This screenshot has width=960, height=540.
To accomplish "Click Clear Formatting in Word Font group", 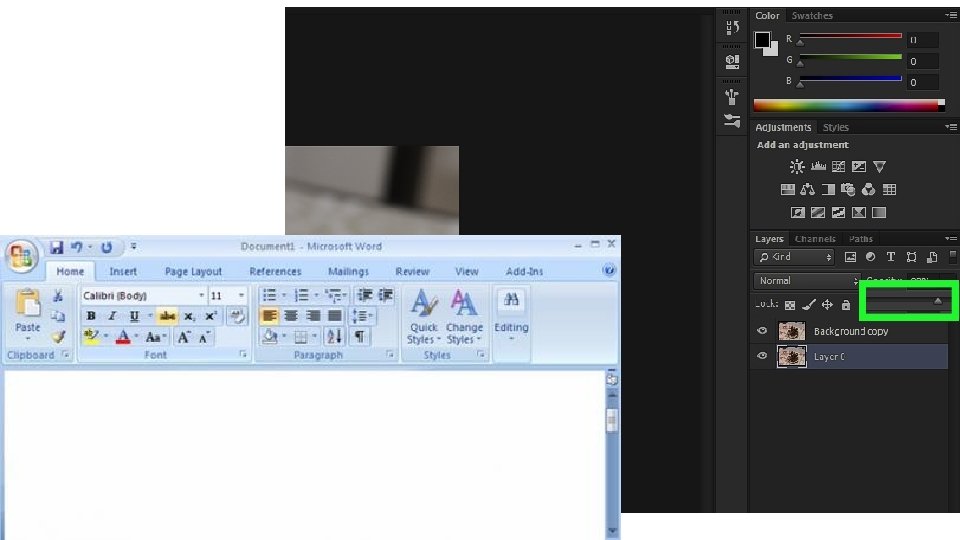I will point(238,316).
